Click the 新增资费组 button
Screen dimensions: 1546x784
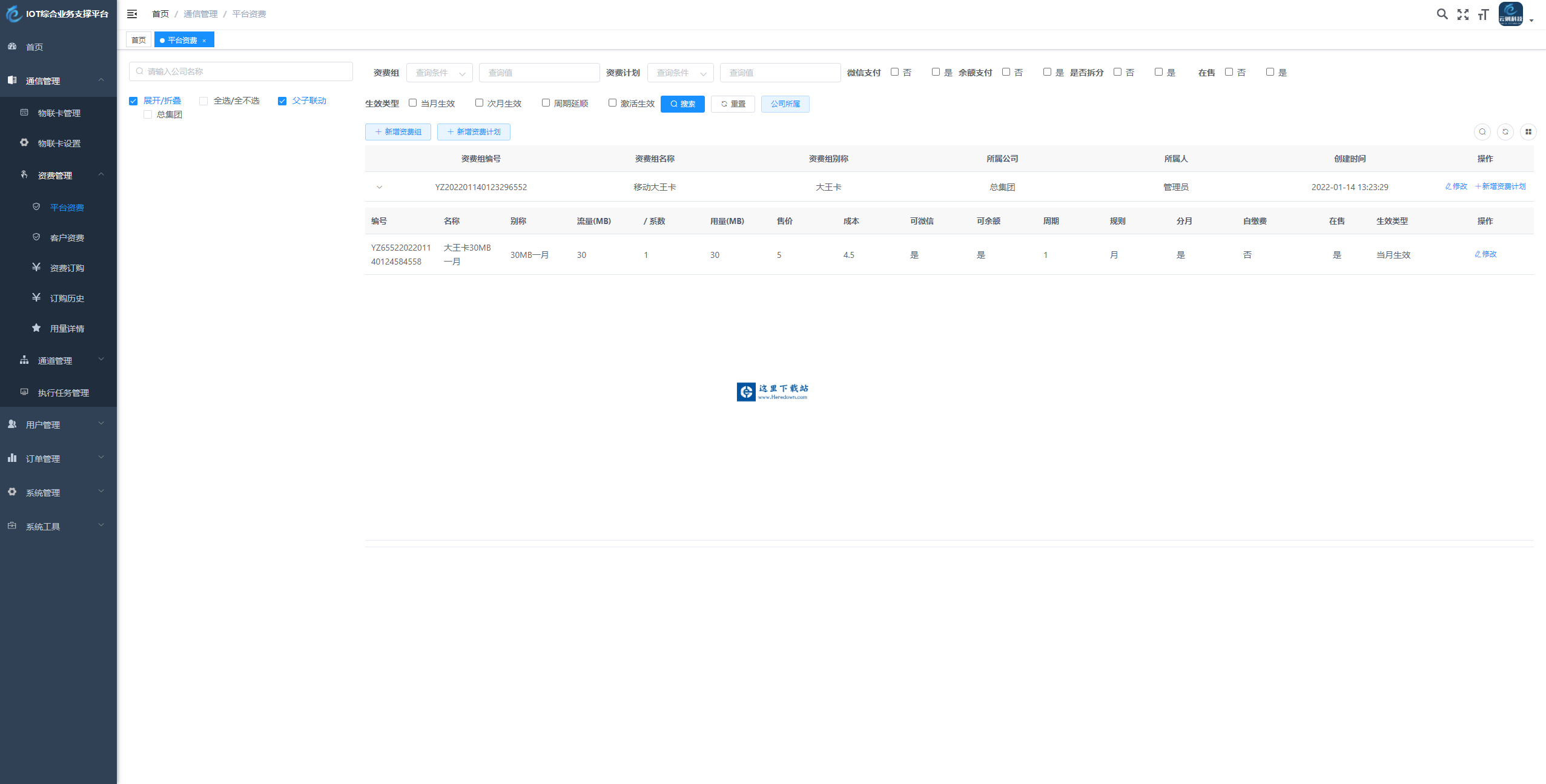tap(398, 132)
